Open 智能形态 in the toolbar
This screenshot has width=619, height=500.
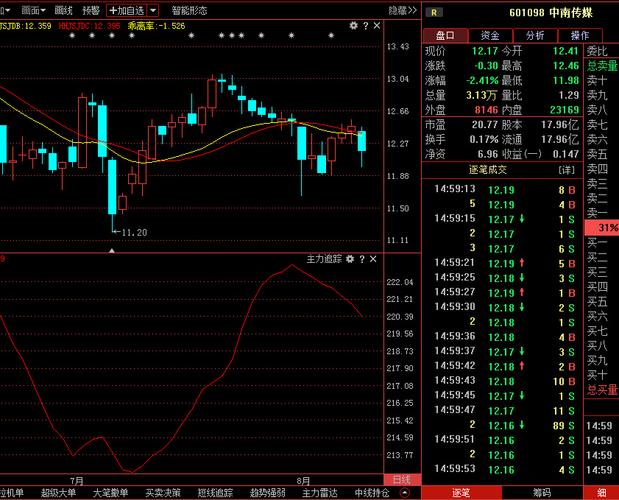pos(189,11)
